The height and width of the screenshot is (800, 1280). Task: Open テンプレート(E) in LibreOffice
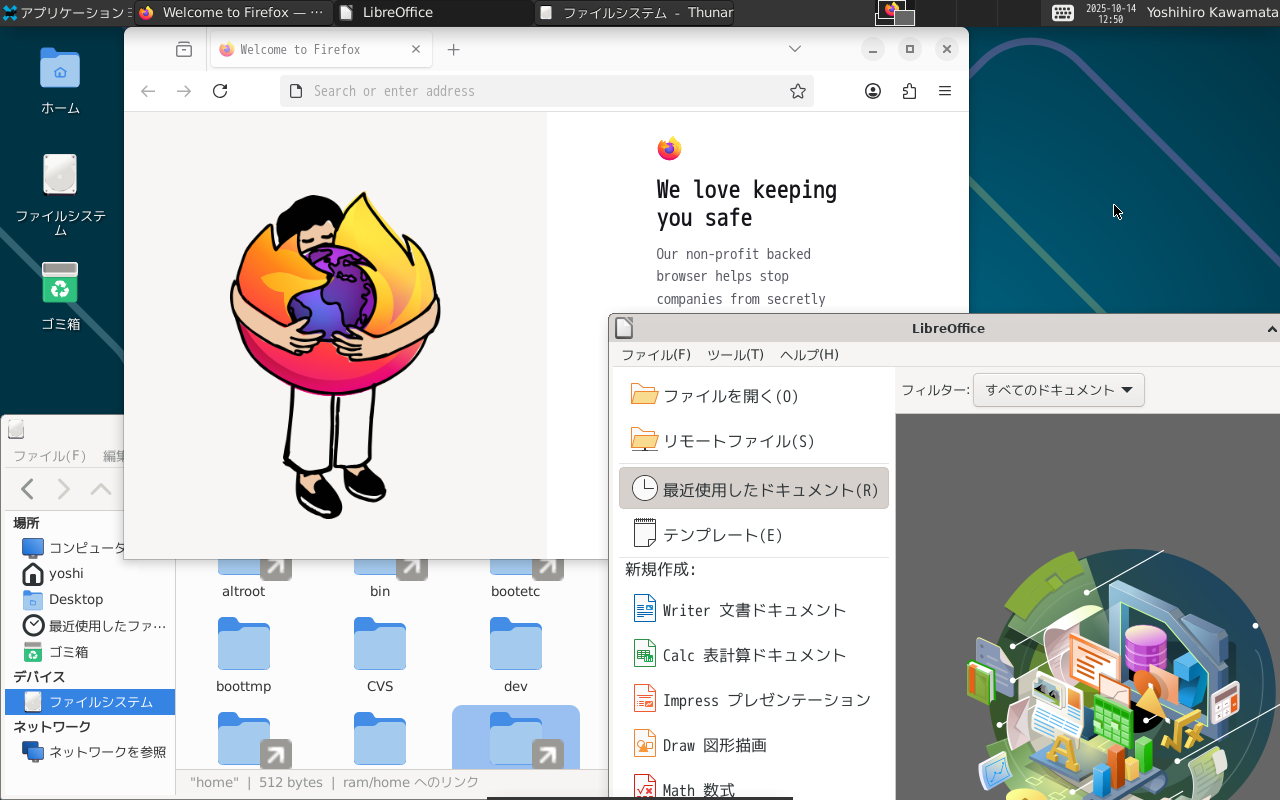pos(724,534)
